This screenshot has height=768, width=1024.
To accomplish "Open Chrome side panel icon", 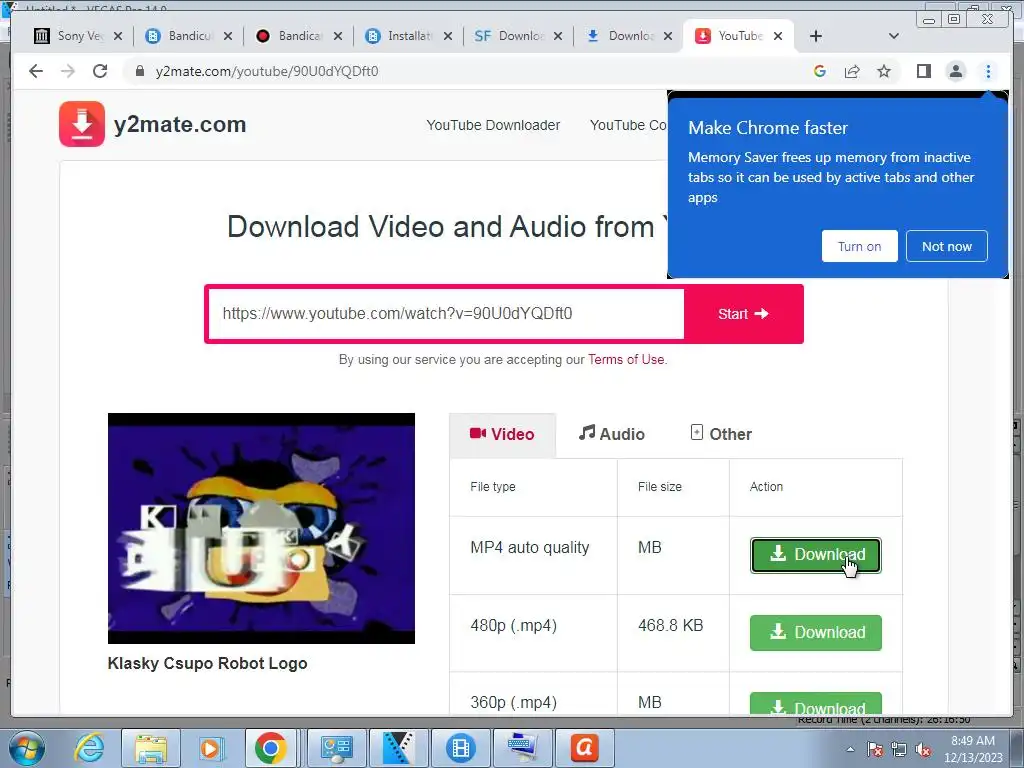I will pos(923,71).
